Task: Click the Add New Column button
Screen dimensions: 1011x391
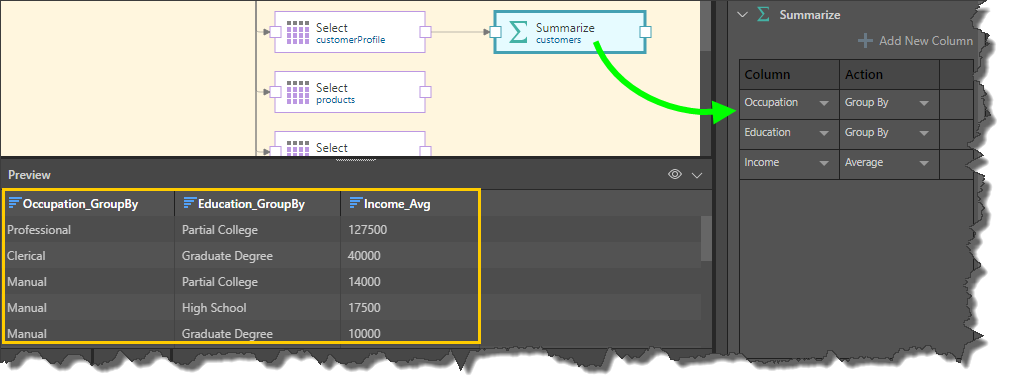Action: (x=916, y=41)
